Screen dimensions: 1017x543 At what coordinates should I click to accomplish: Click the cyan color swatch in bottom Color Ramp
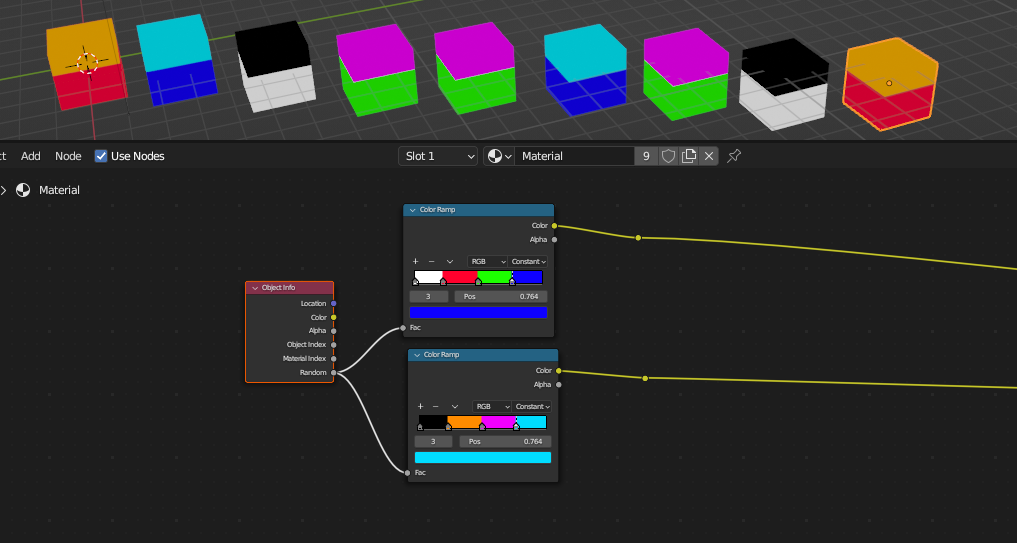483,458
